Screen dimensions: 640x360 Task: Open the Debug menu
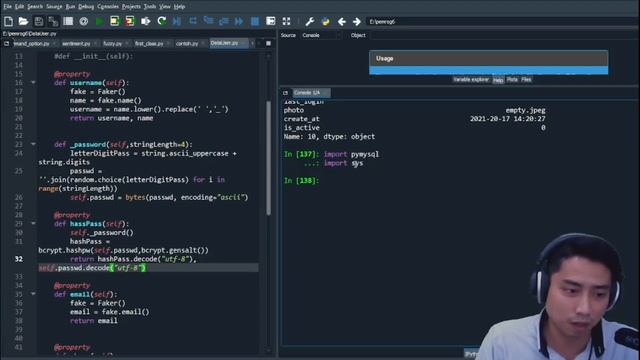click(86, 7)
